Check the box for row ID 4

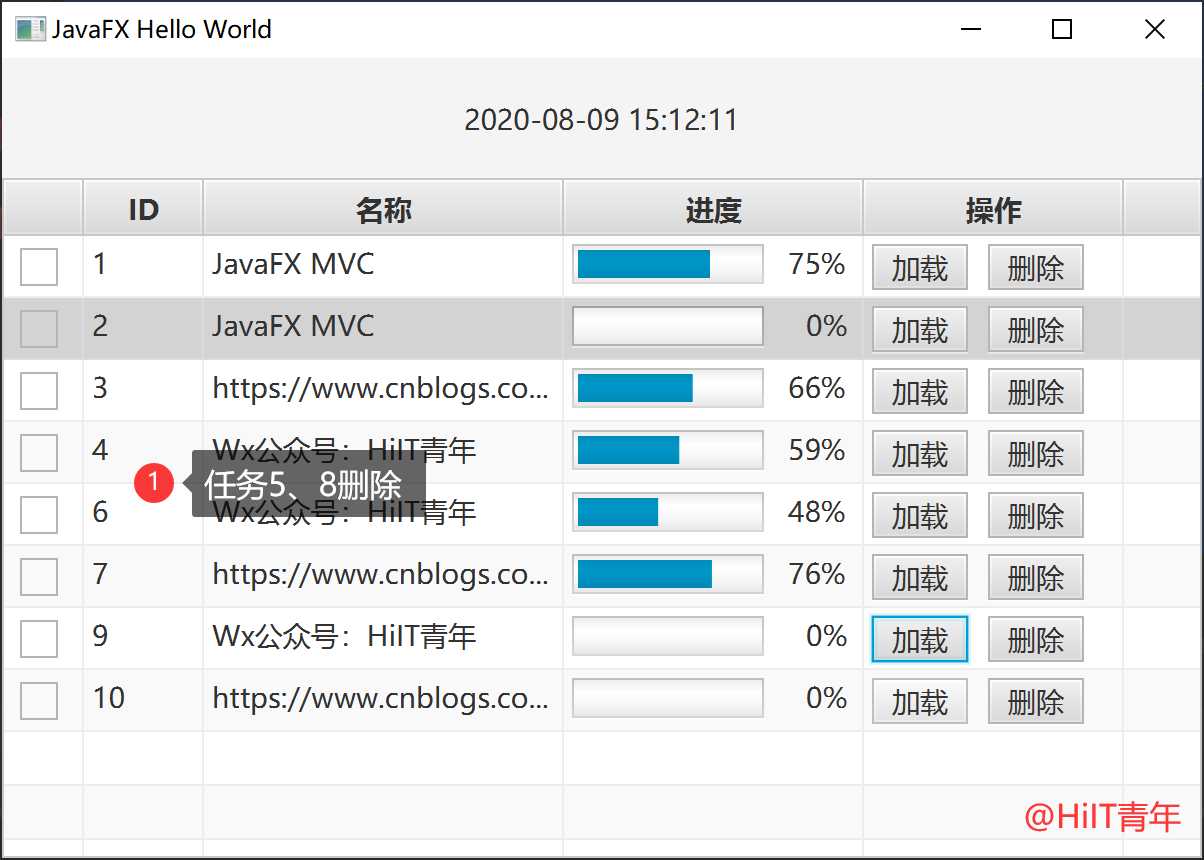pos(39,453)
